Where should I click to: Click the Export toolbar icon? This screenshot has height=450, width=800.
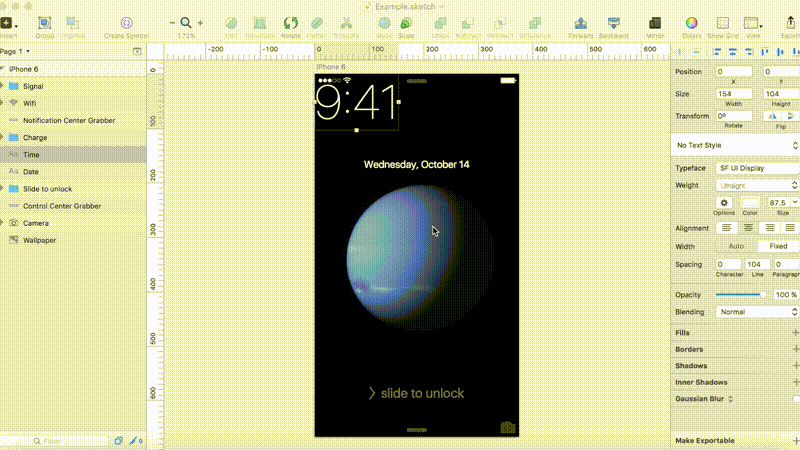790,23
